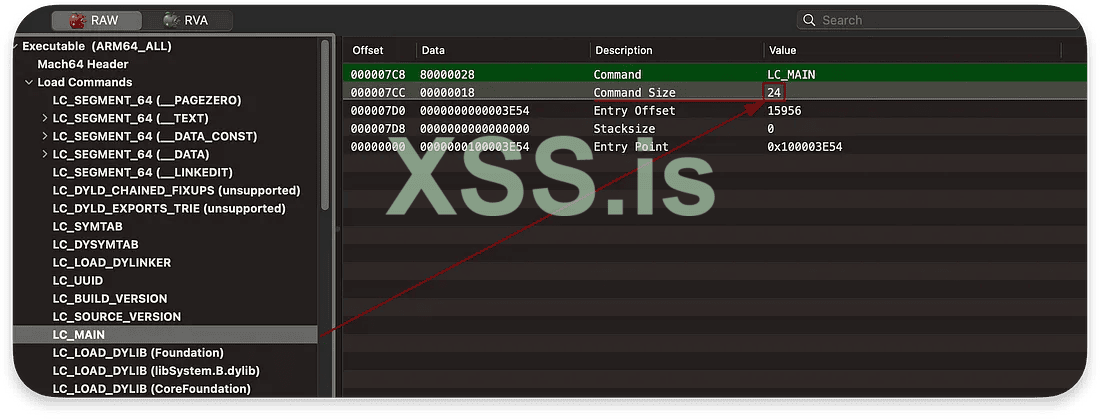Image resolution: width=1100 pixels, height=419 pixels.
Task: Select LC_SEGMENT_64 (__PAGEZERO) tree row
Action: click(147, 100)
